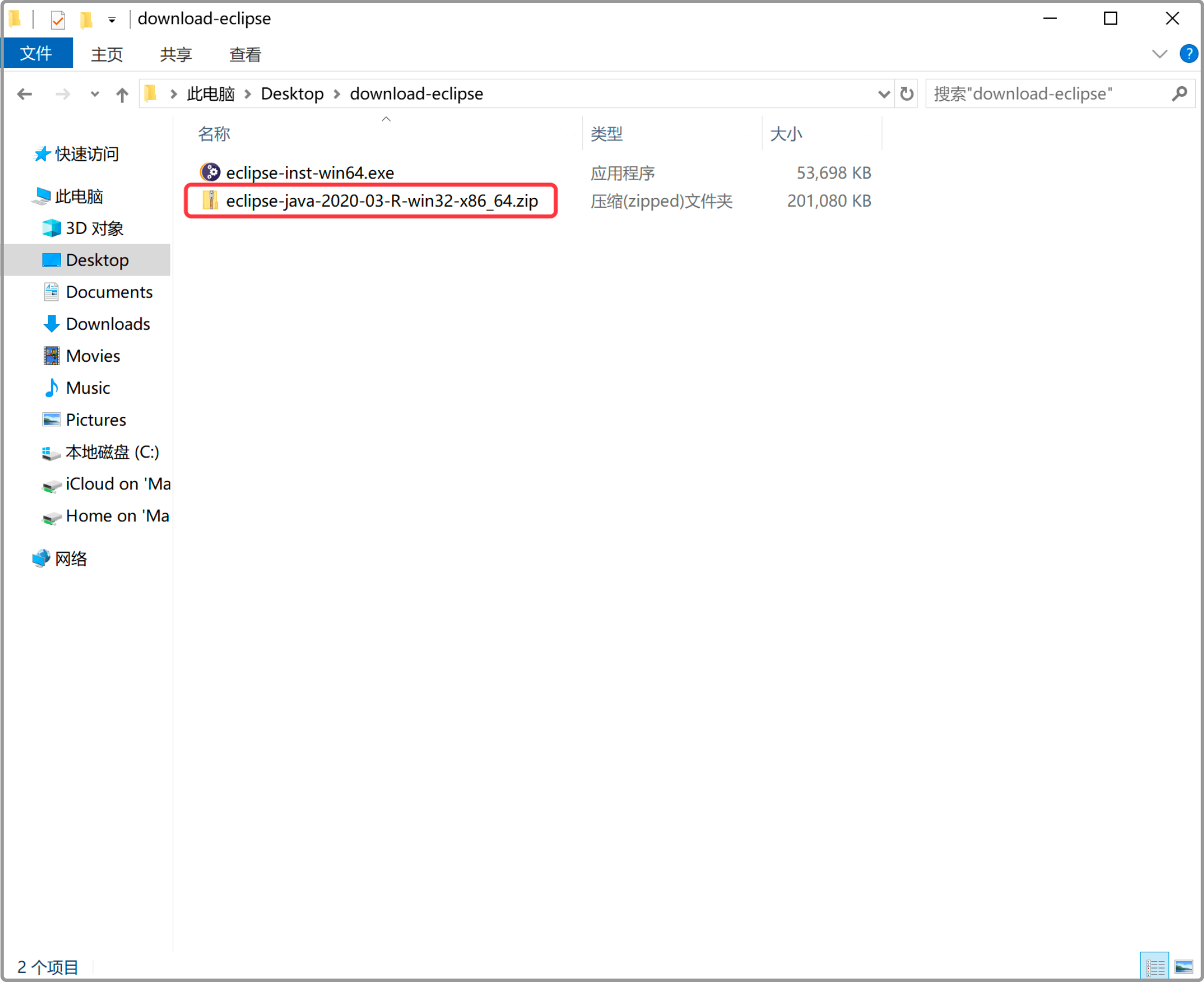Open 网络 in the navigation pane

[70, 559]
